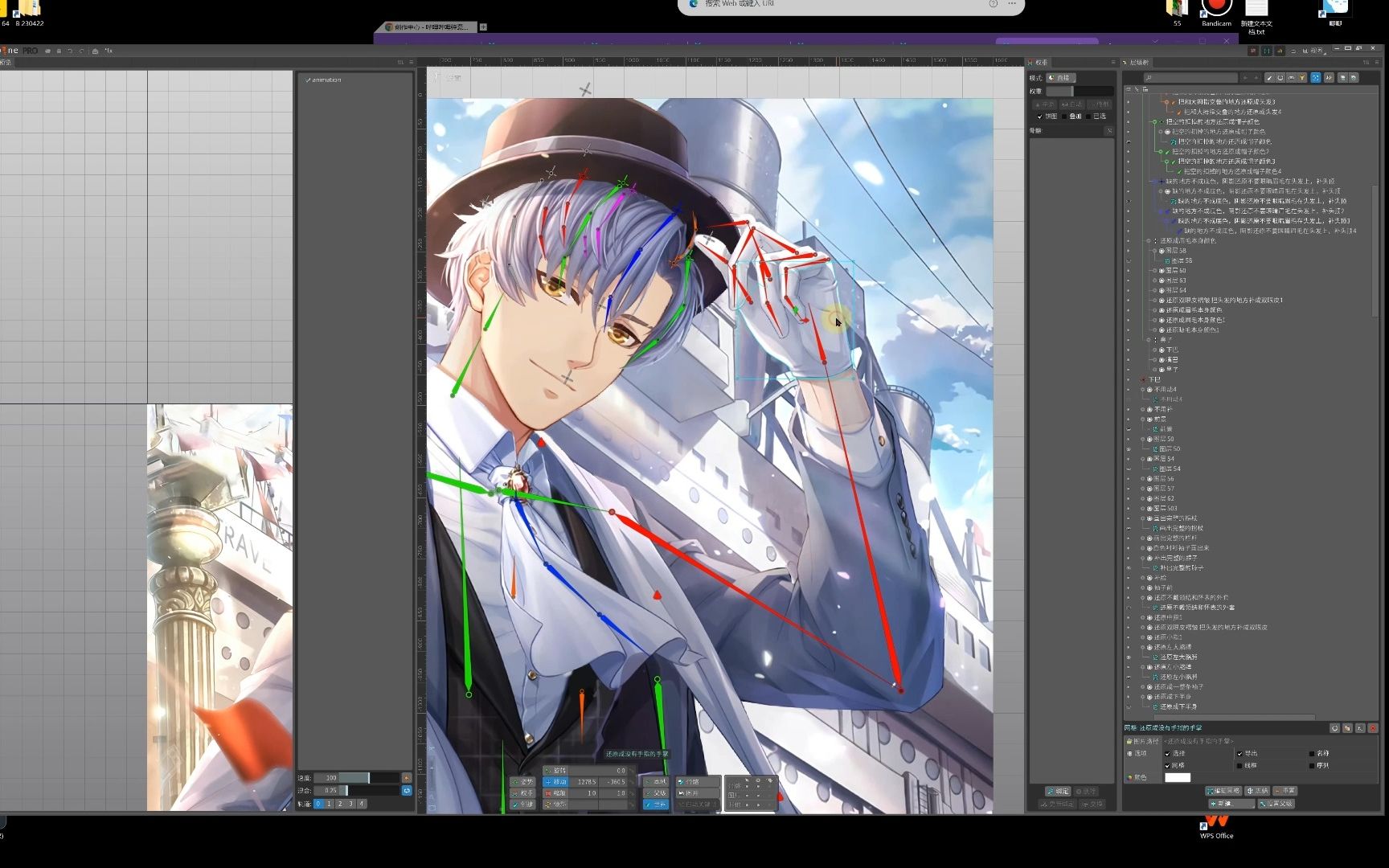Image resolution: width=1389 pixels, height=868 pixels.
Task: Toggle the 叠加 checkbox in weights panel
Action: pos(1064,117)
